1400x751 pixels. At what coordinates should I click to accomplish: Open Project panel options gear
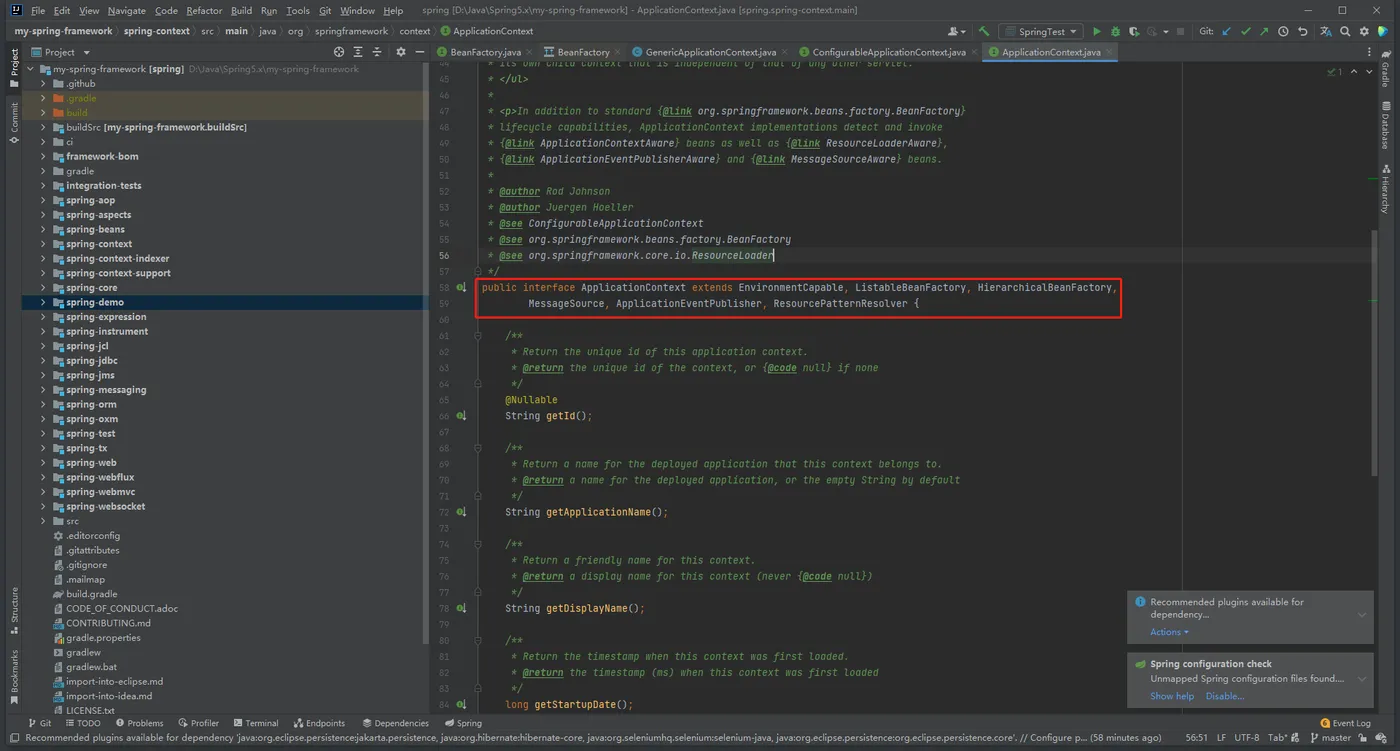(401, 52)
